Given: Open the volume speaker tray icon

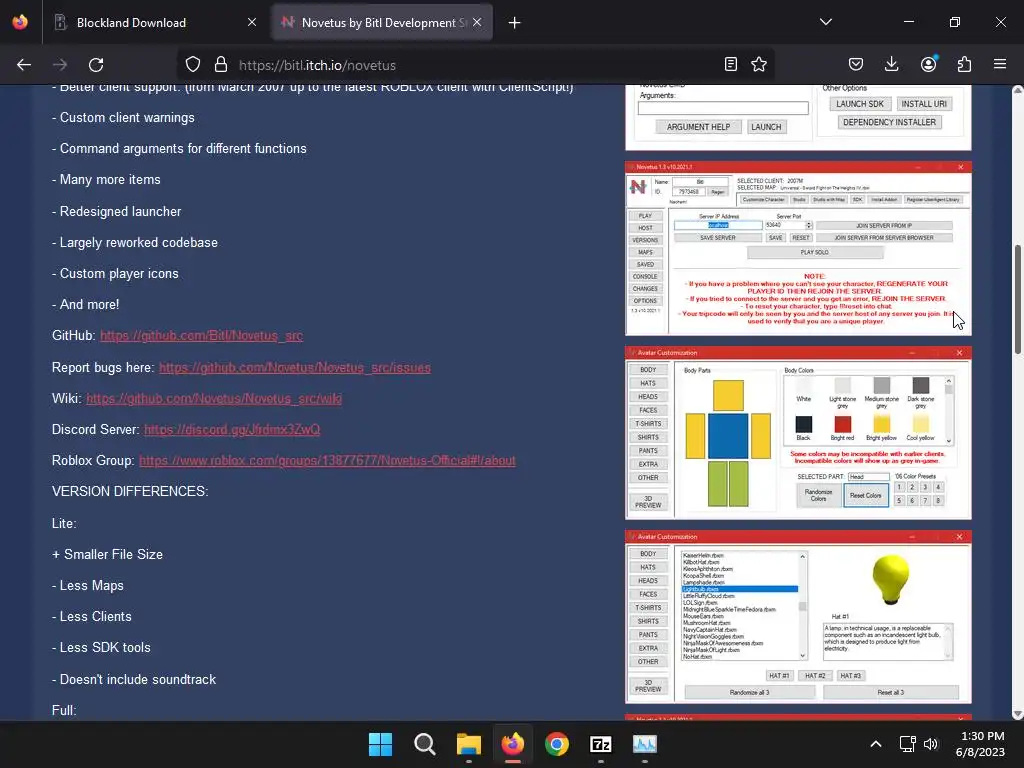Looking at the screenshot, I should point(931,744).
